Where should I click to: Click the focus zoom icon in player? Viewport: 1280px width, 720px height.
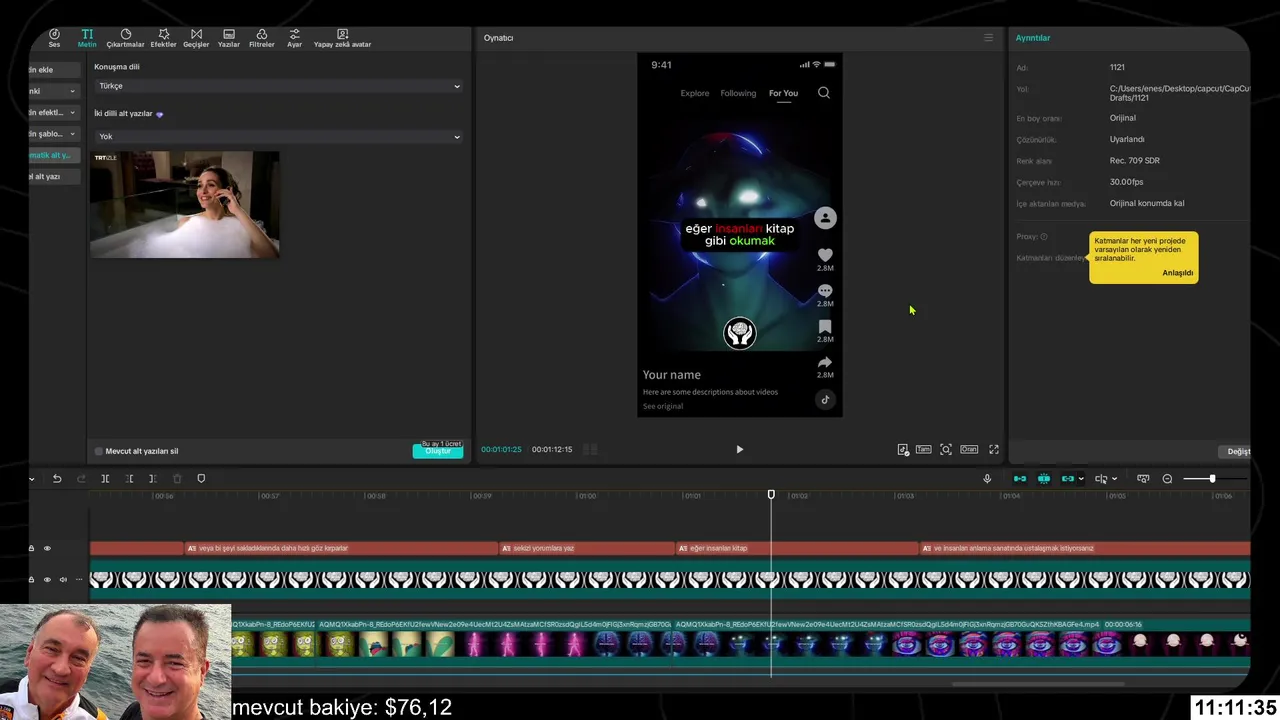946,450
